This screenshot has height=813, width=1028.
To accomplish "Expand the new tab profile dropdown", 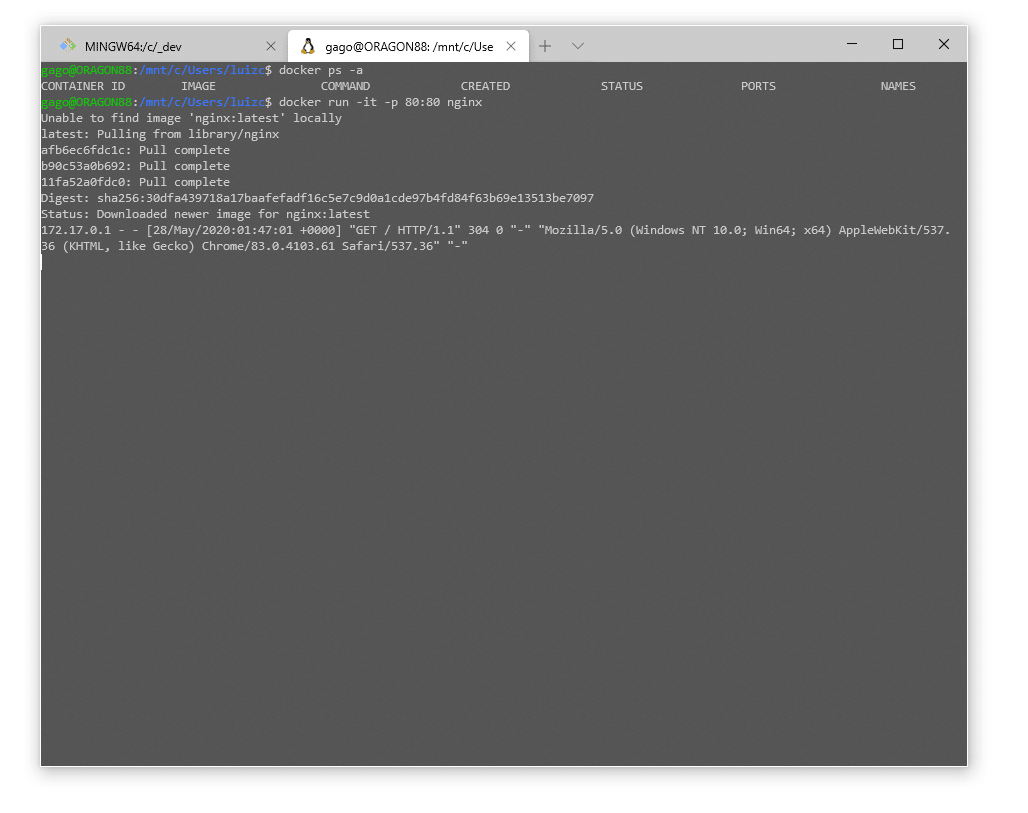I will [x=578, y=46].
